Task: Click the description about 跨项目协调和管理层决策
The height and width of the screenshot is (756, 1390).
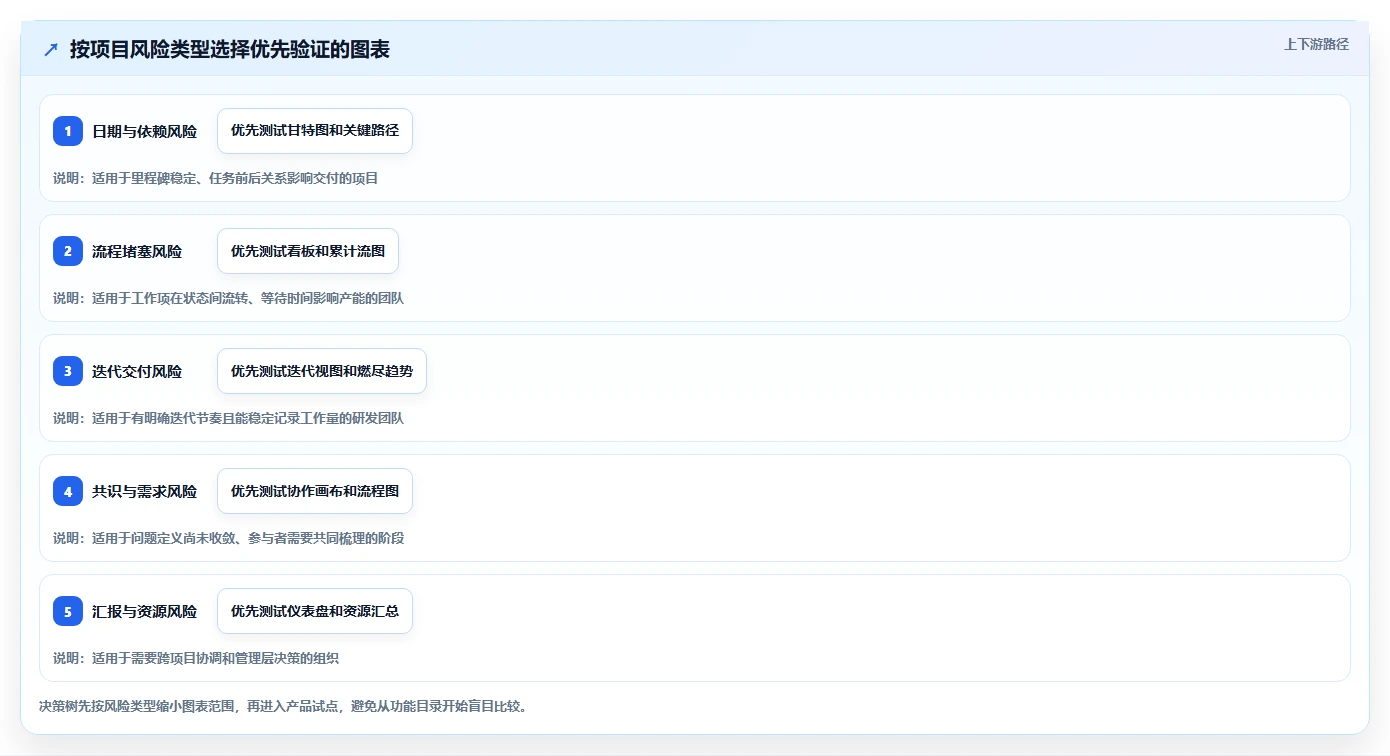Action: 196,658
